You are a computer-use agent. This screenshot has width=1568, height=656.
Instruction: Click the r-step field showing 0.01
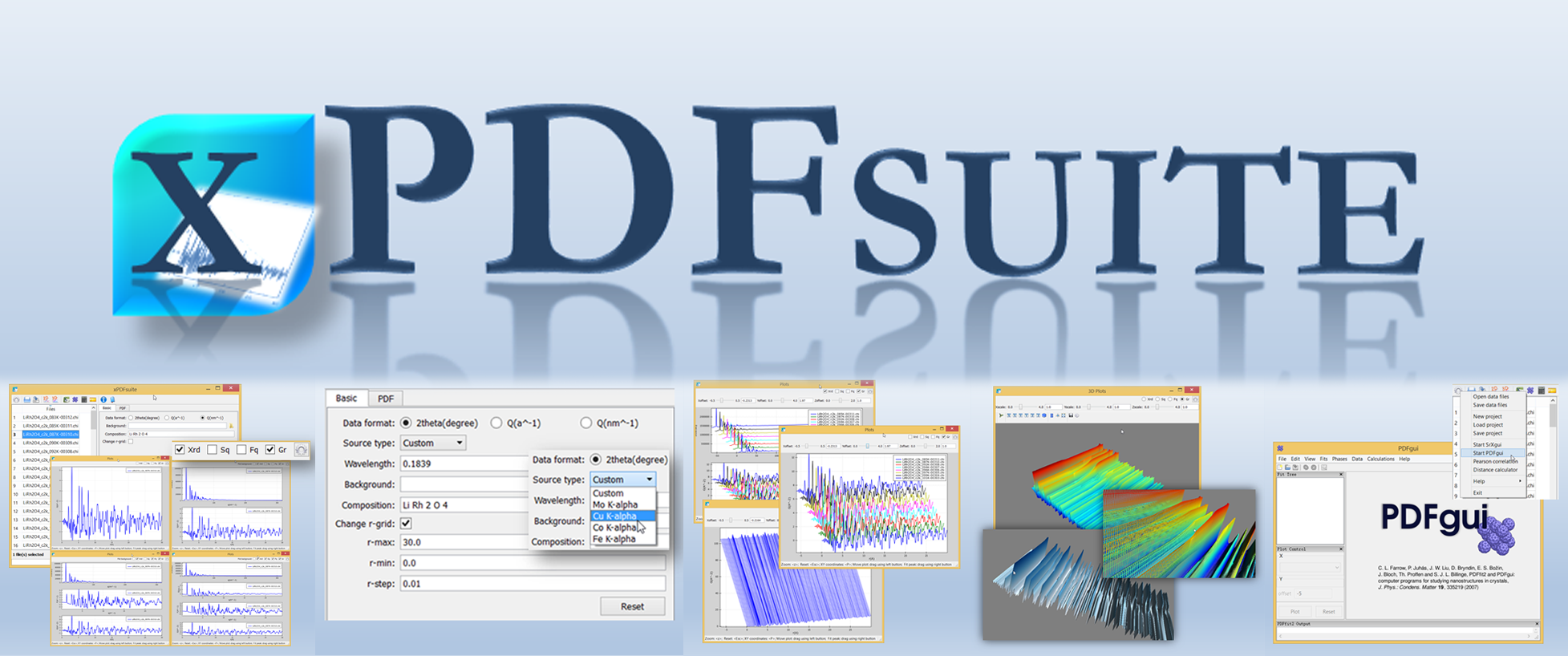coord(533,583)
